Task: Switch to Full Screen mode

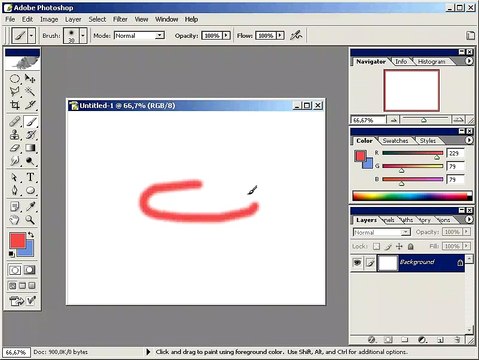Action: point(32,286)
